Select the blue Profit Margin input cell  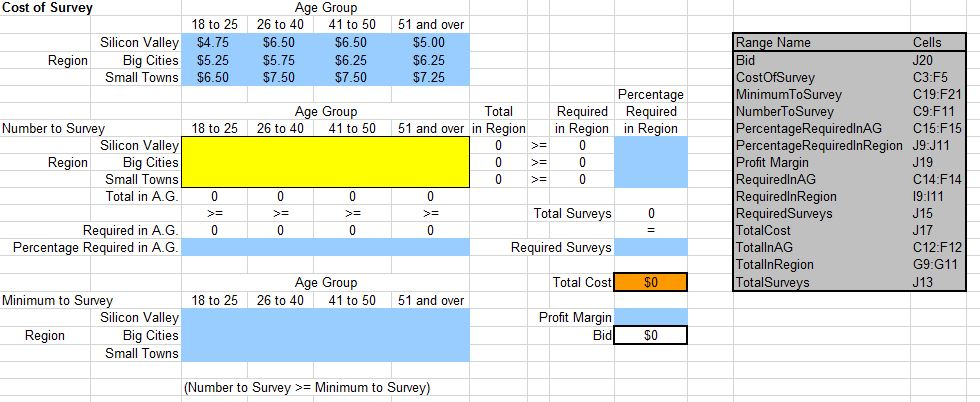pyautogui.click(x=650, y=318)
